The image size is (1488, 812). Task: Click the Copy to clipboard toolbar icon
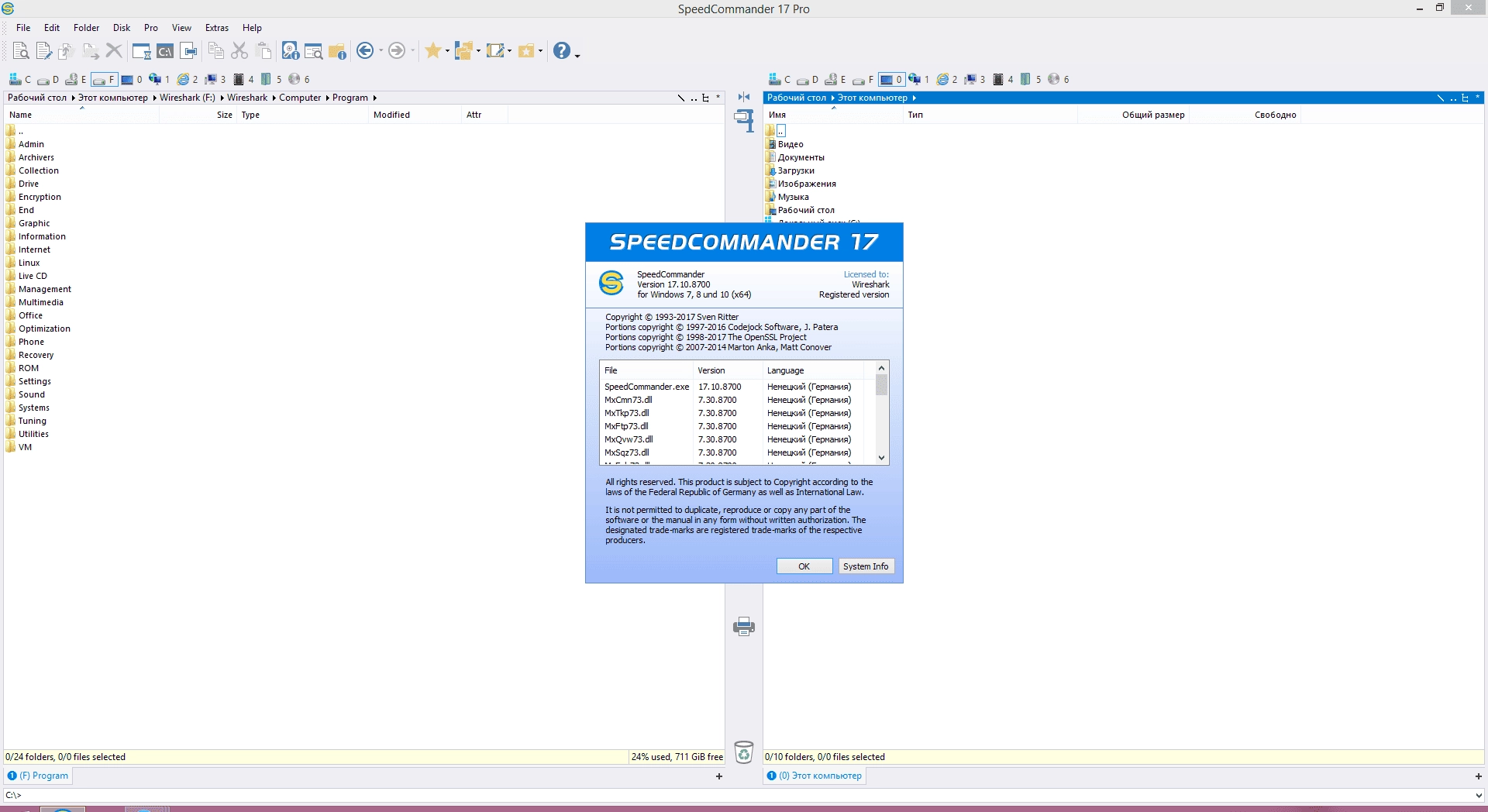point(216,51)
